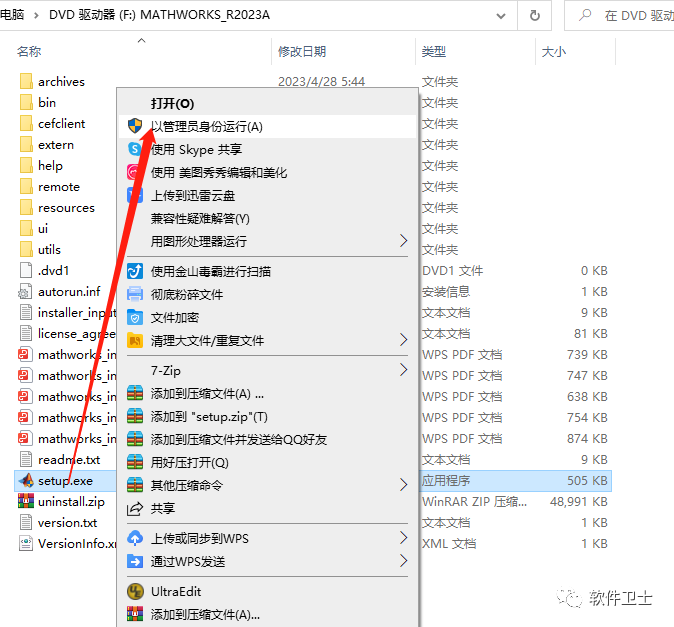This screenshot has width=674, height=627.
Task: Open the help folder
Action: click(x=50, y=165)
